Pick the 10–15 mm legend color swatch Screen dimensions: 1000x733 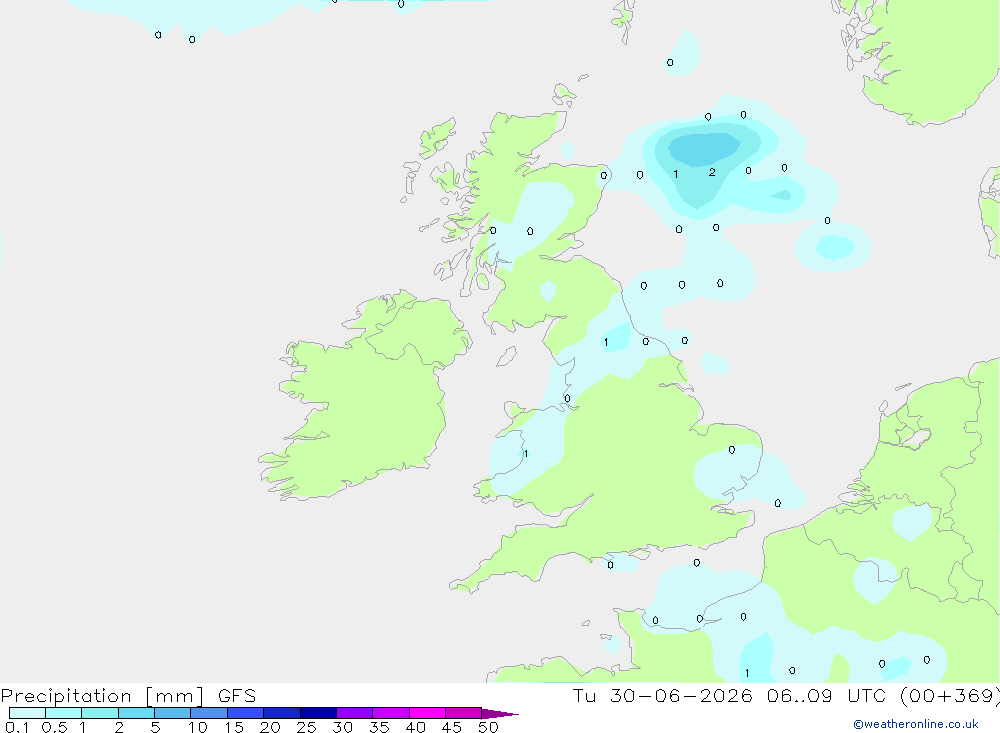pos(209,713)
